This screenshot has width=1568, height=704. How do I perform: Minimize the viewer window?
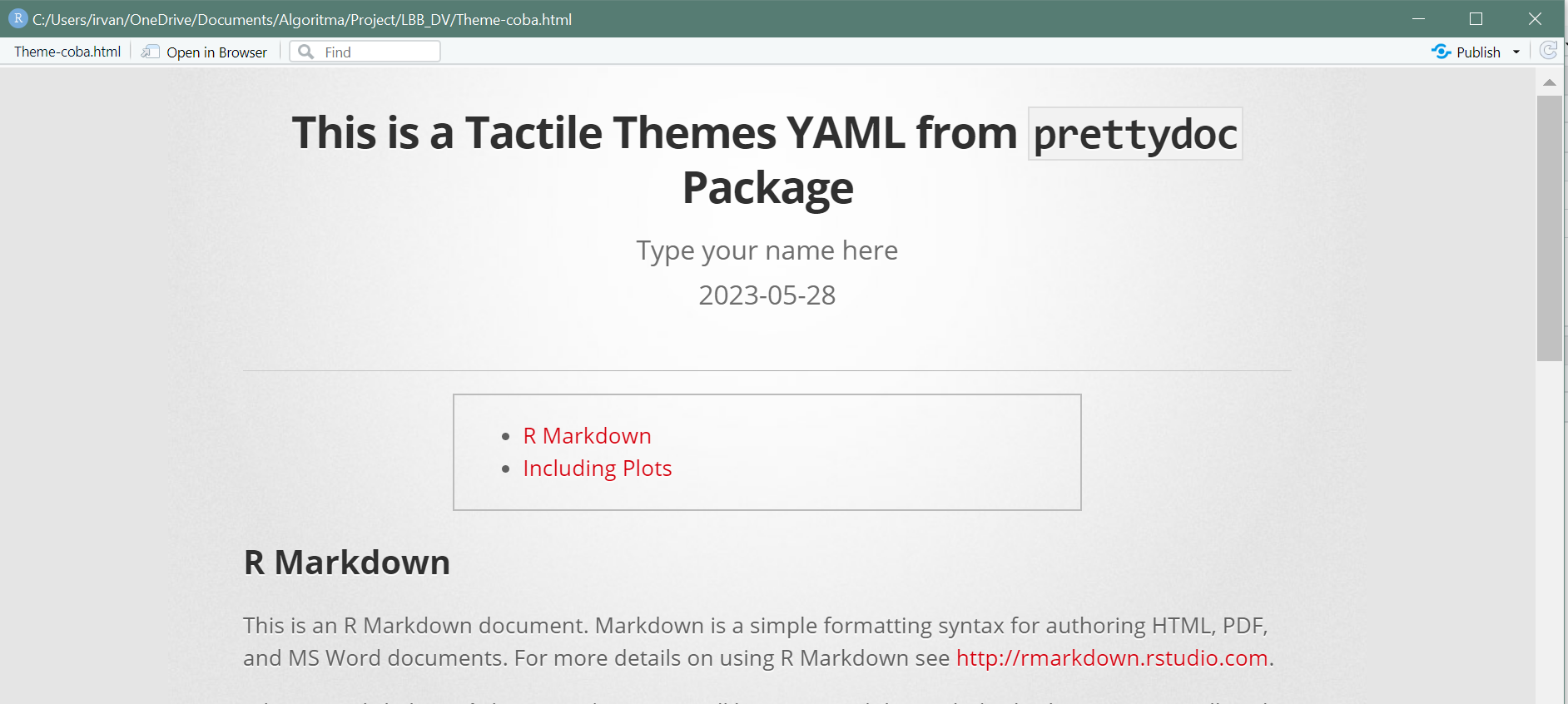(1418, 18)
